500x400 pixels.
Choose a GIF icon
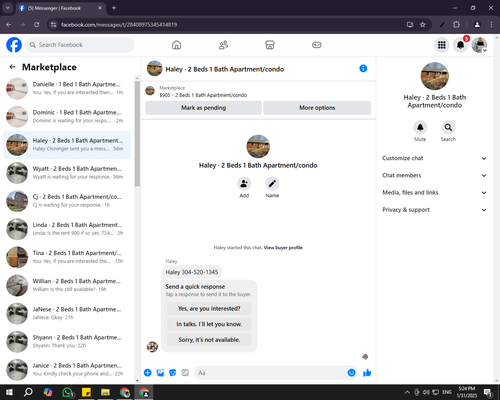(x=185, y=373)
